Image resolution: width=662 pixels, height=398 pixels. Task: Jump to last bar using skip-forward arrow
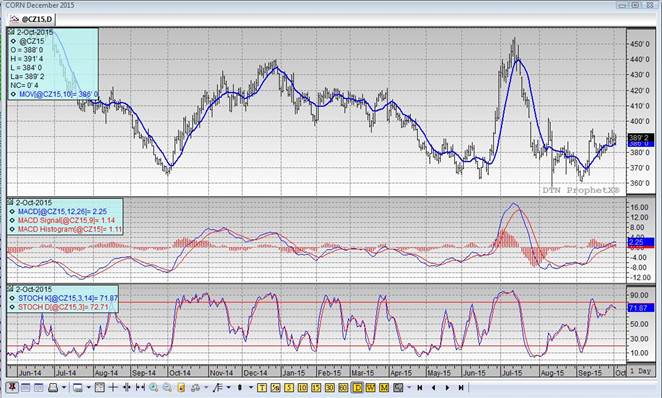tap(461, 387)
